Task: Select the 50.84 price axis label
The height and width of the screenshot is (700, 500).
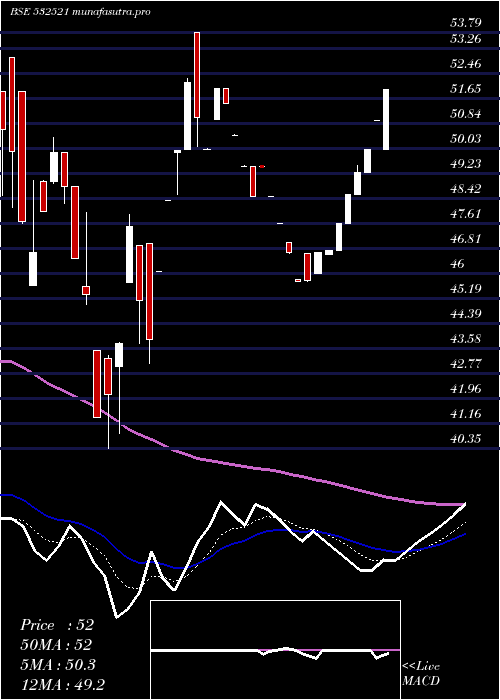Action: tap(466, 114)
